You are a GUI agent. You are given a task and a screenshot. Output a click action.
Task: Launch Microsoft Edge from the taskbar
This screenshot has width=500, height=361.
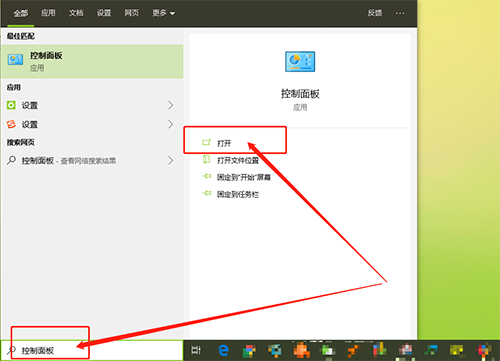[x=223, y=350]
